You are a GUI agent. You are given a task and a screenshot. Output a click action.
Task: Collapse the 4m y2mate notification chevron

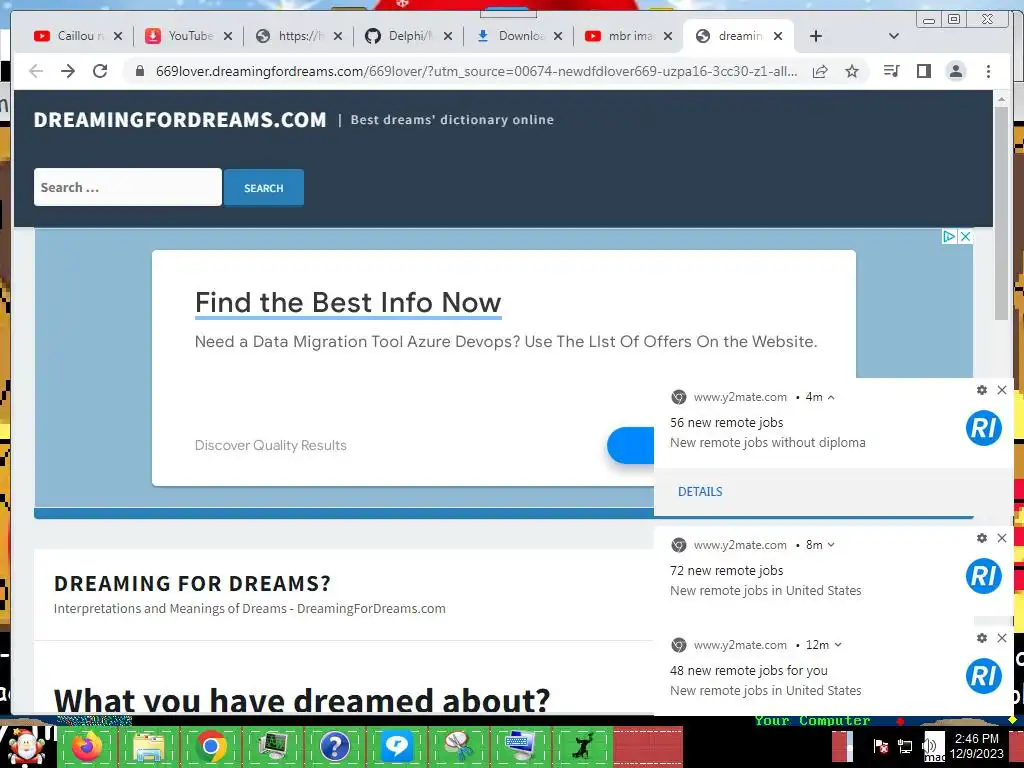pos(831,397)
